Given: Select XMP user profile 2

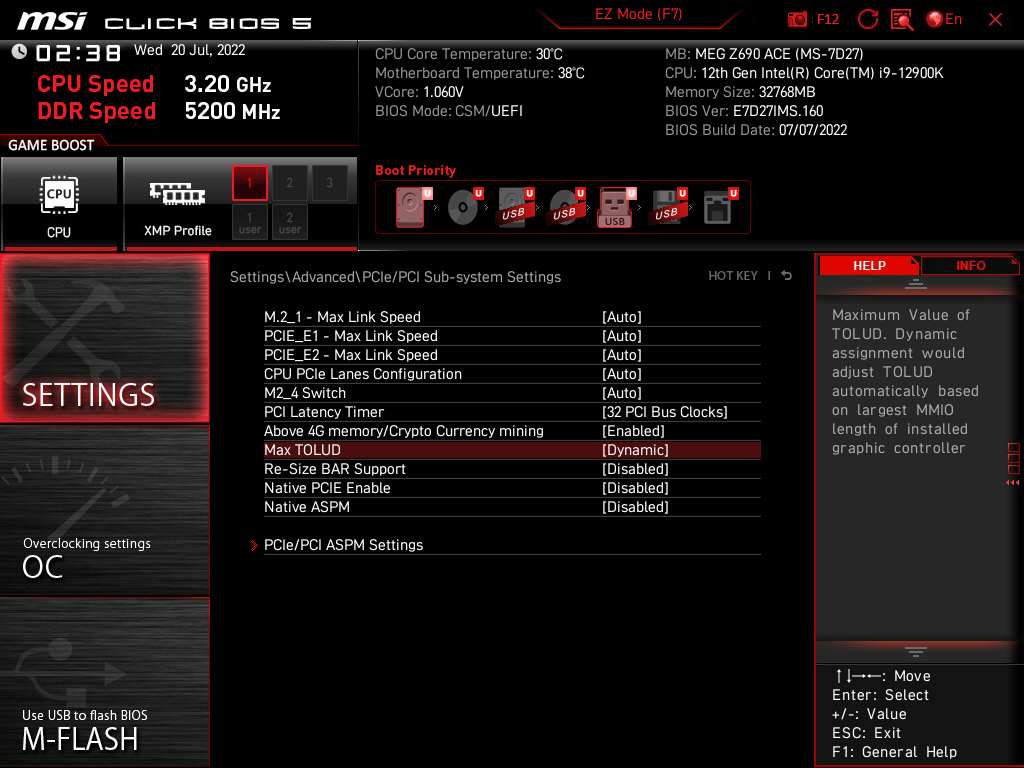Looking at the screenshot, I should pos(289,222).
